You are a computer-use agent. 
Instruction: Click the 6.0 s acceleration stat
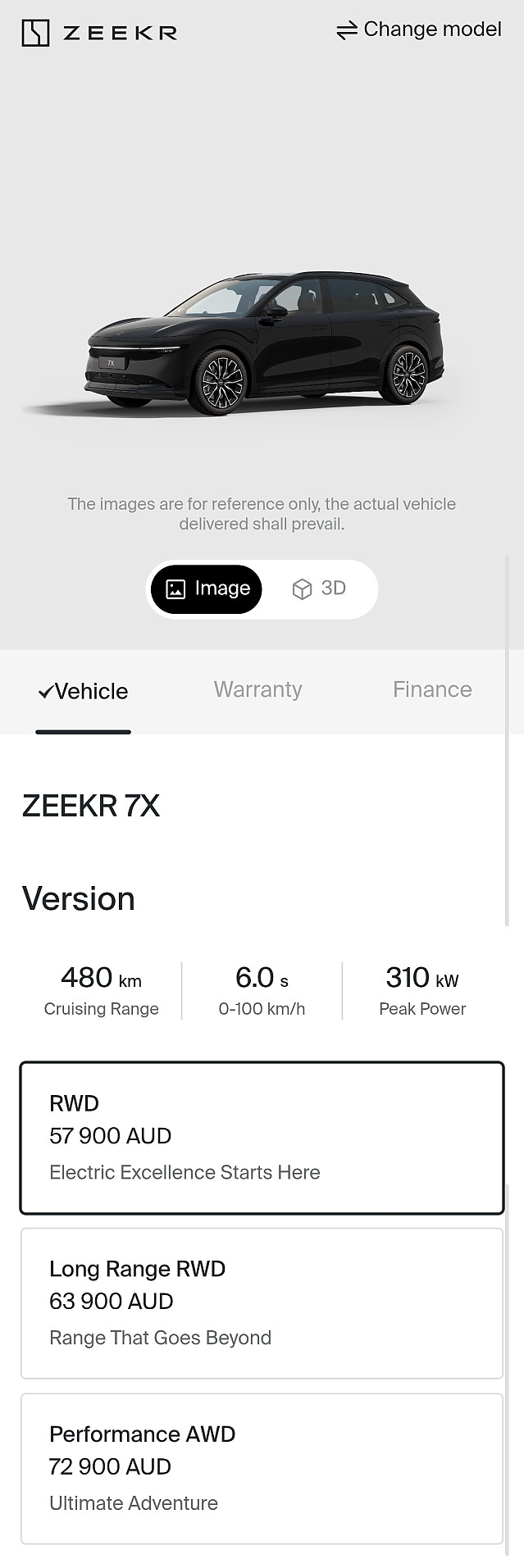[262, 991]
